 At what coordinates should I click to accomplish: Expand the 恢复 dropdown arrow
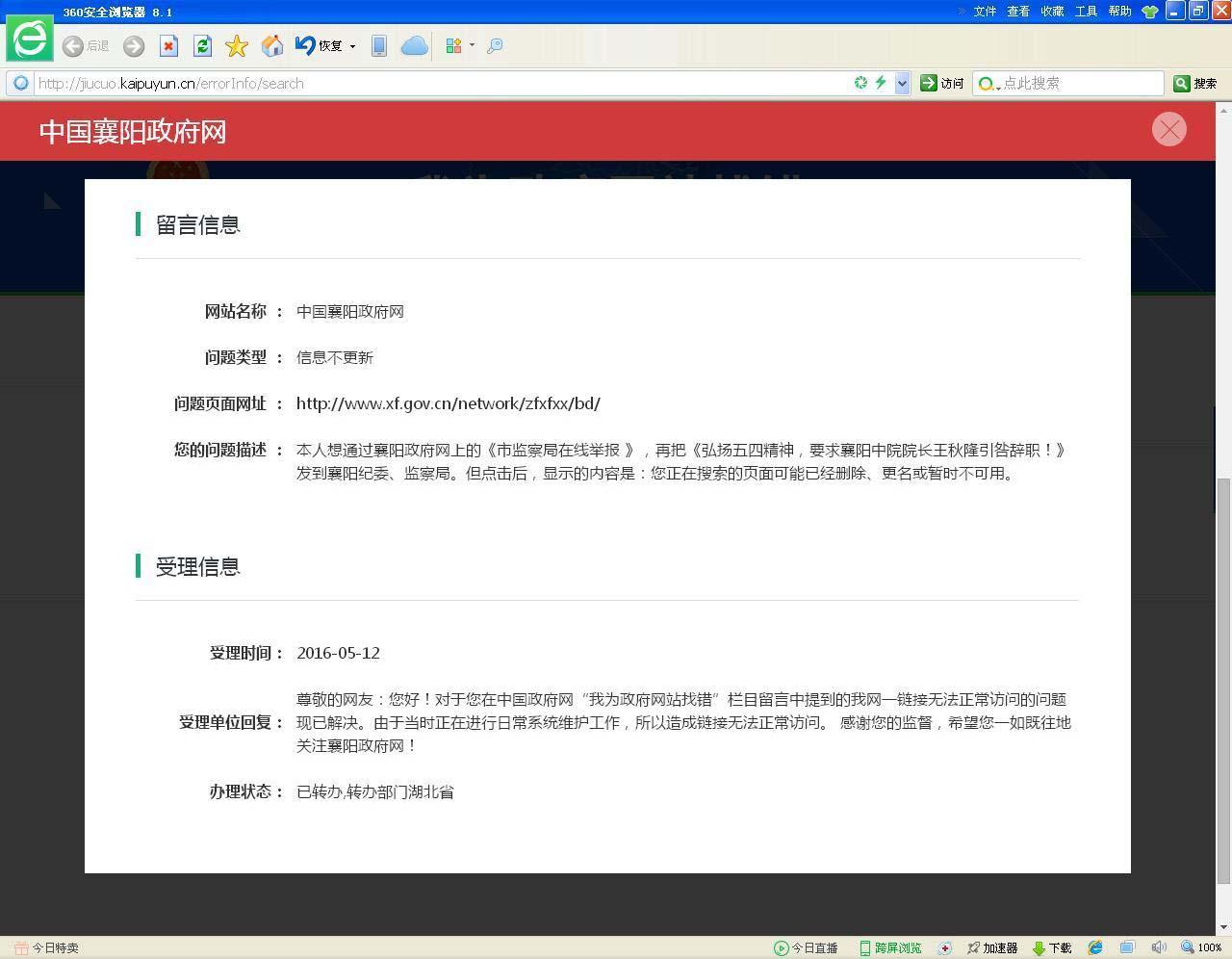coord(352,46)
